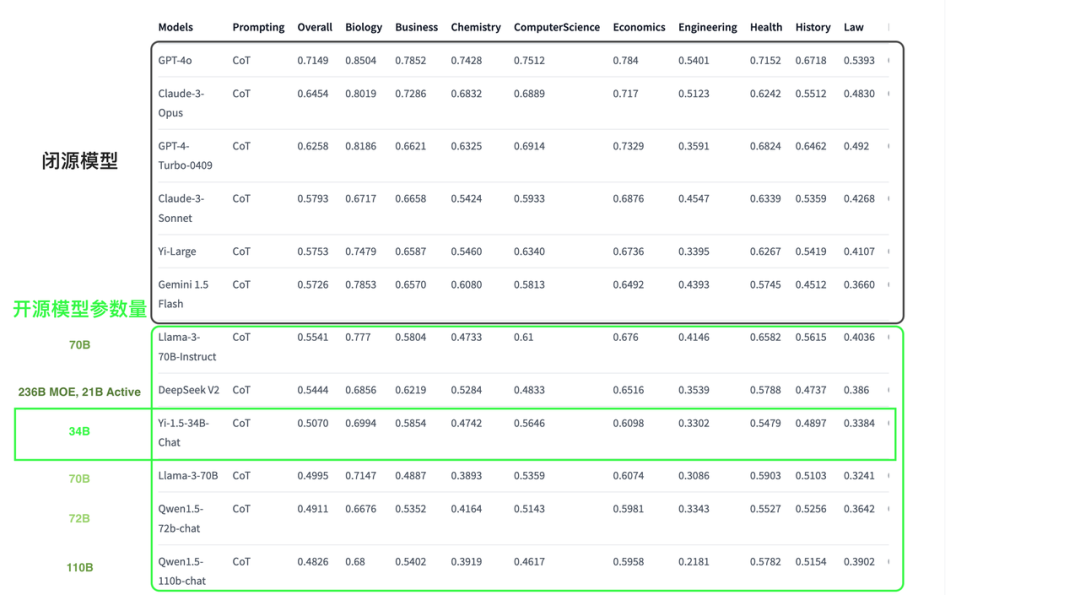Select the DeepSeek V2 model name
1080x595 pixels.
click(x=188, y=390)
